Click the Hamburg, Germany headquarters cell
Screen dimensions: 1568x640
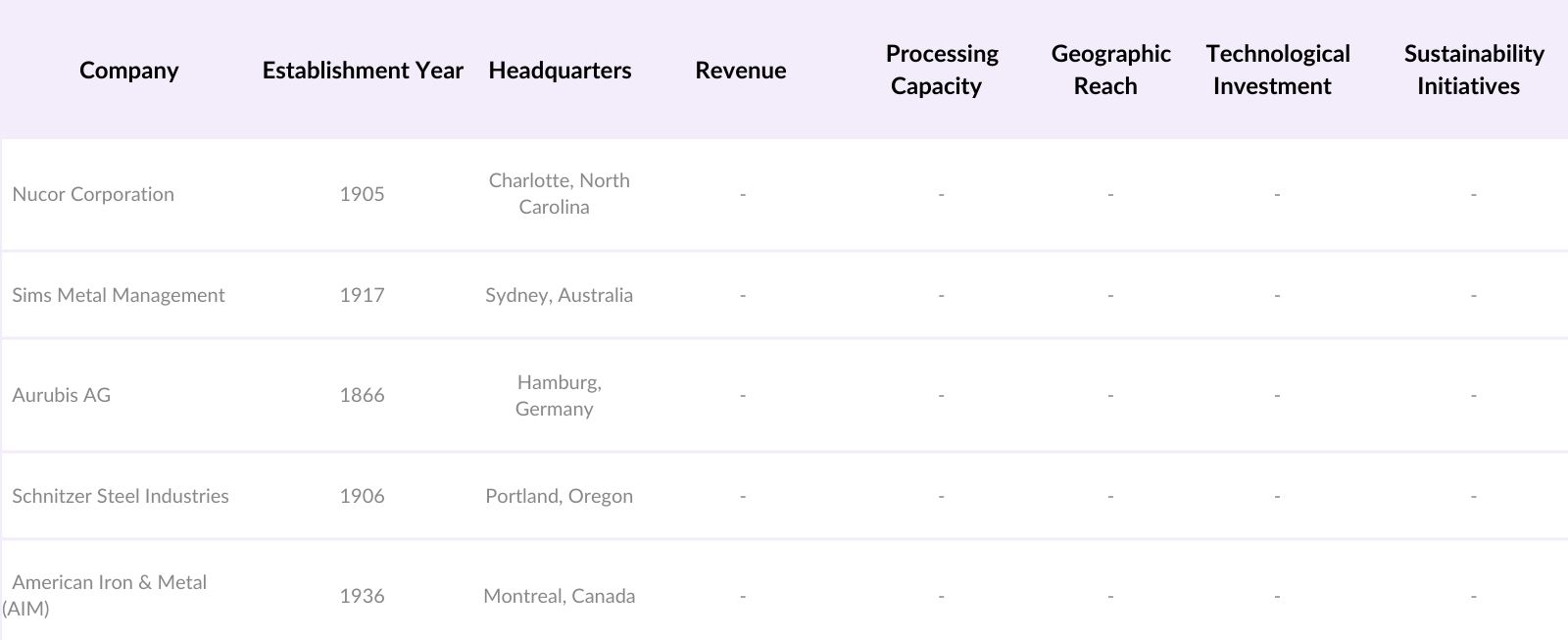[558, 395]
